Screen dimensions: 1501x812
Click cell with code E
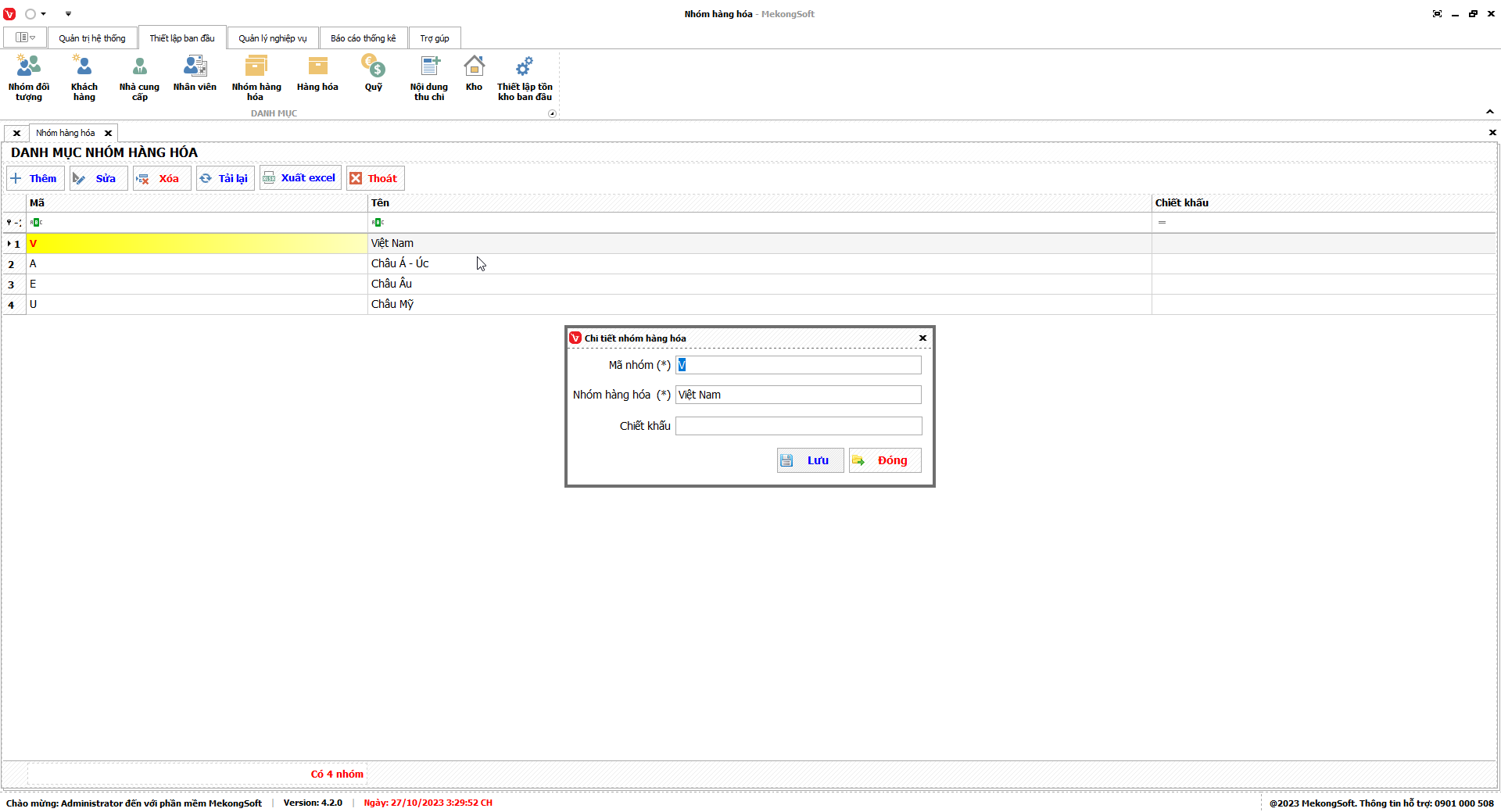[197, 284]
